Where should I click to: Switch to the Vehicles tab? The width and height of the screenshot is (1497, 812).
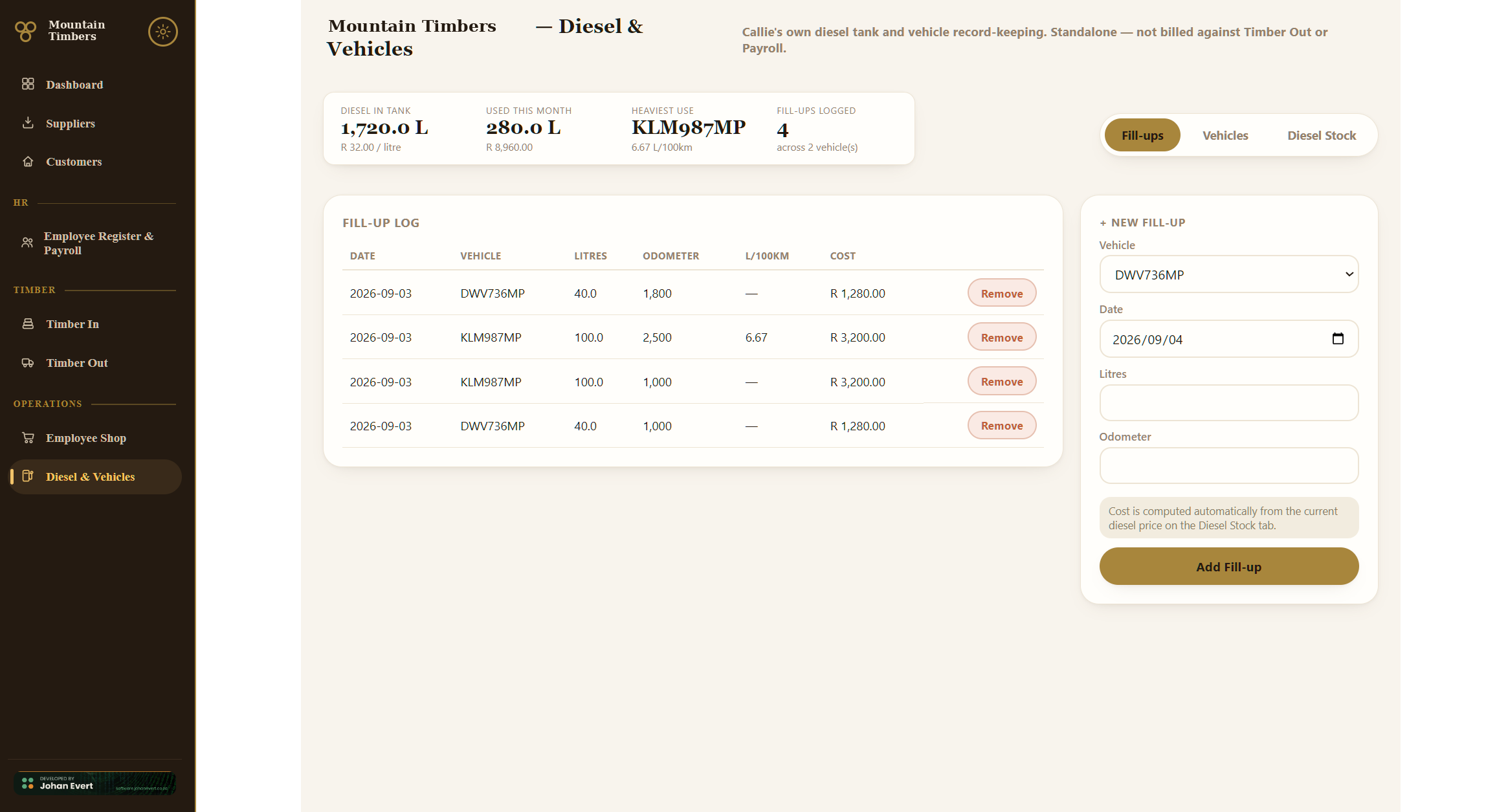coord(1225,135)
